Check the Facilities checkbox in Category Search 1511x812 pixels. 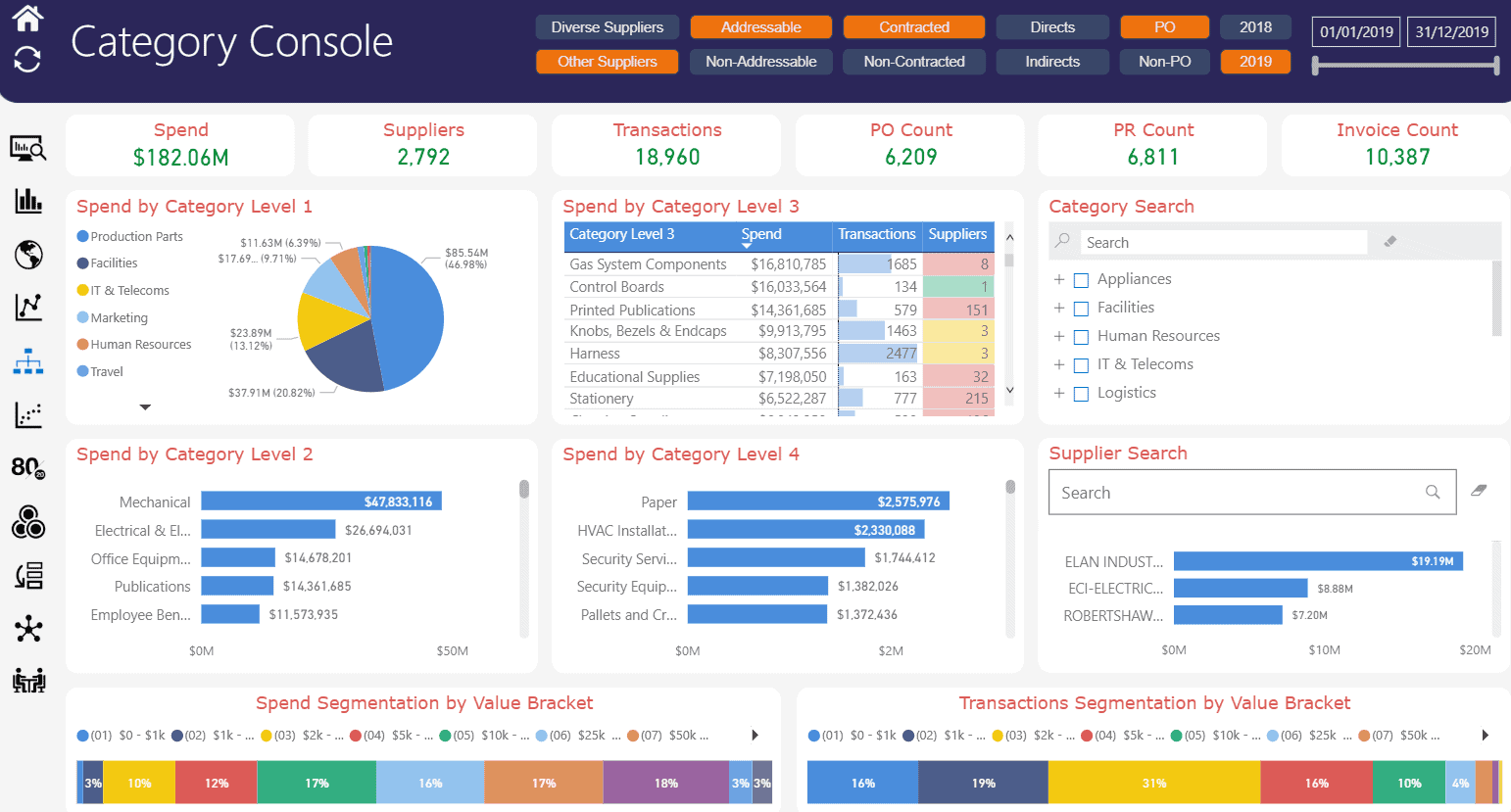[1081, 308]
